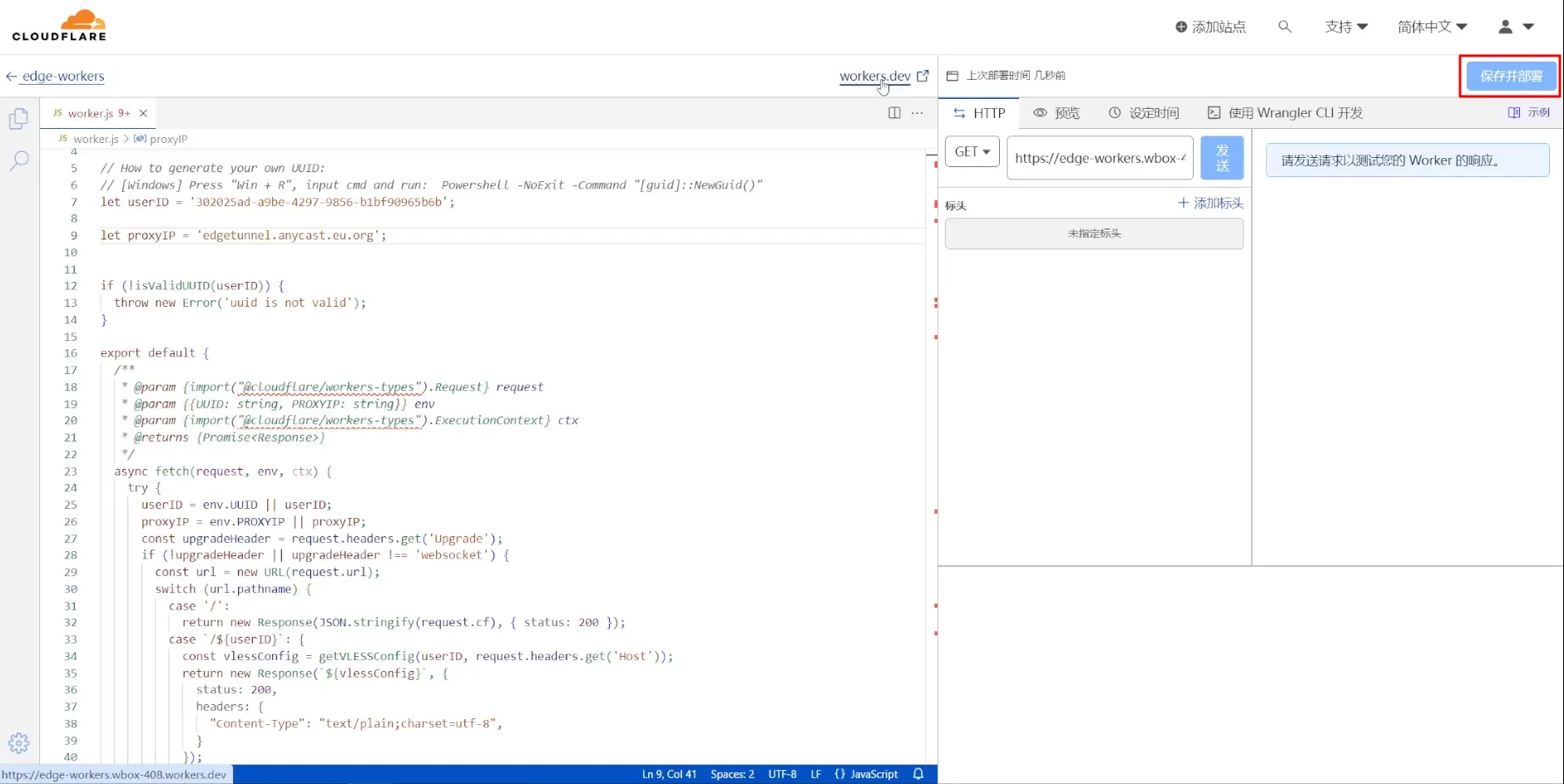Image resolution: width=1564 pixels, height=784 pixels.
Task: Click 添加标头 add header
Action: 1211,203
